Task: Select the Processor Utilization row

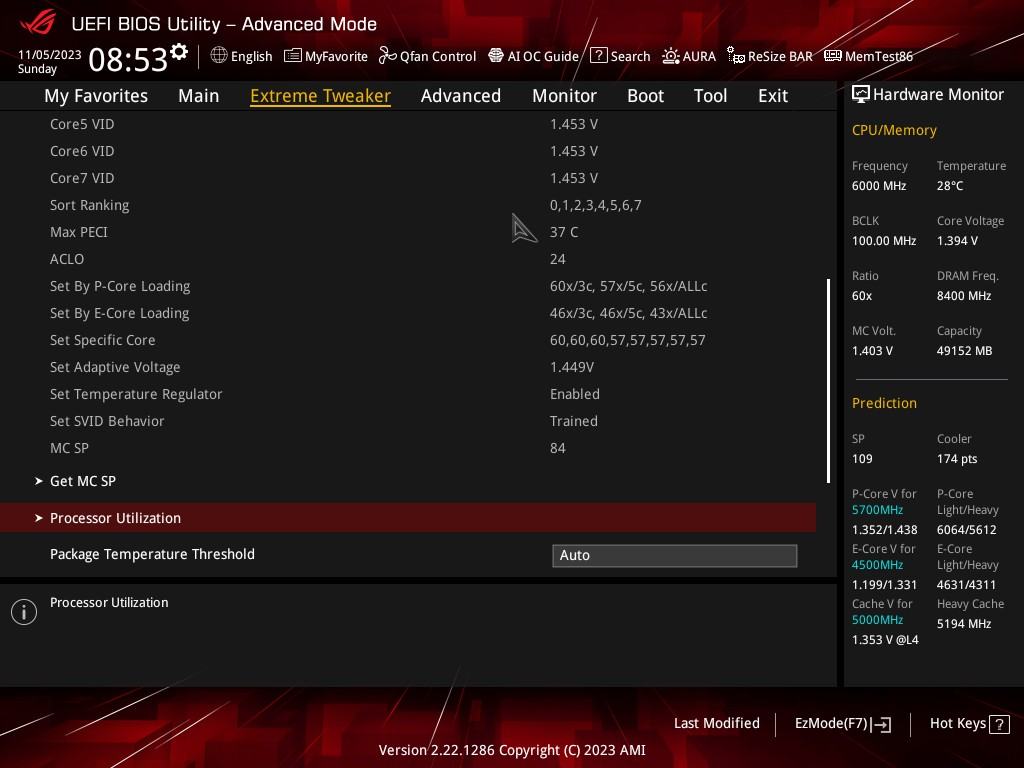Action: (408, 518)
